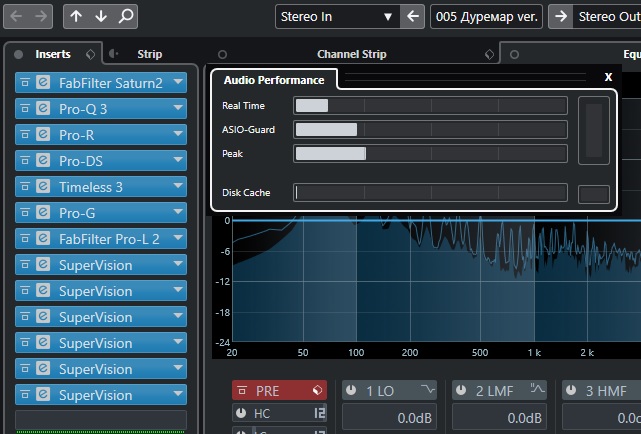
Task: Click the left arrow button beside Stereo In
Action: (412, 16)
